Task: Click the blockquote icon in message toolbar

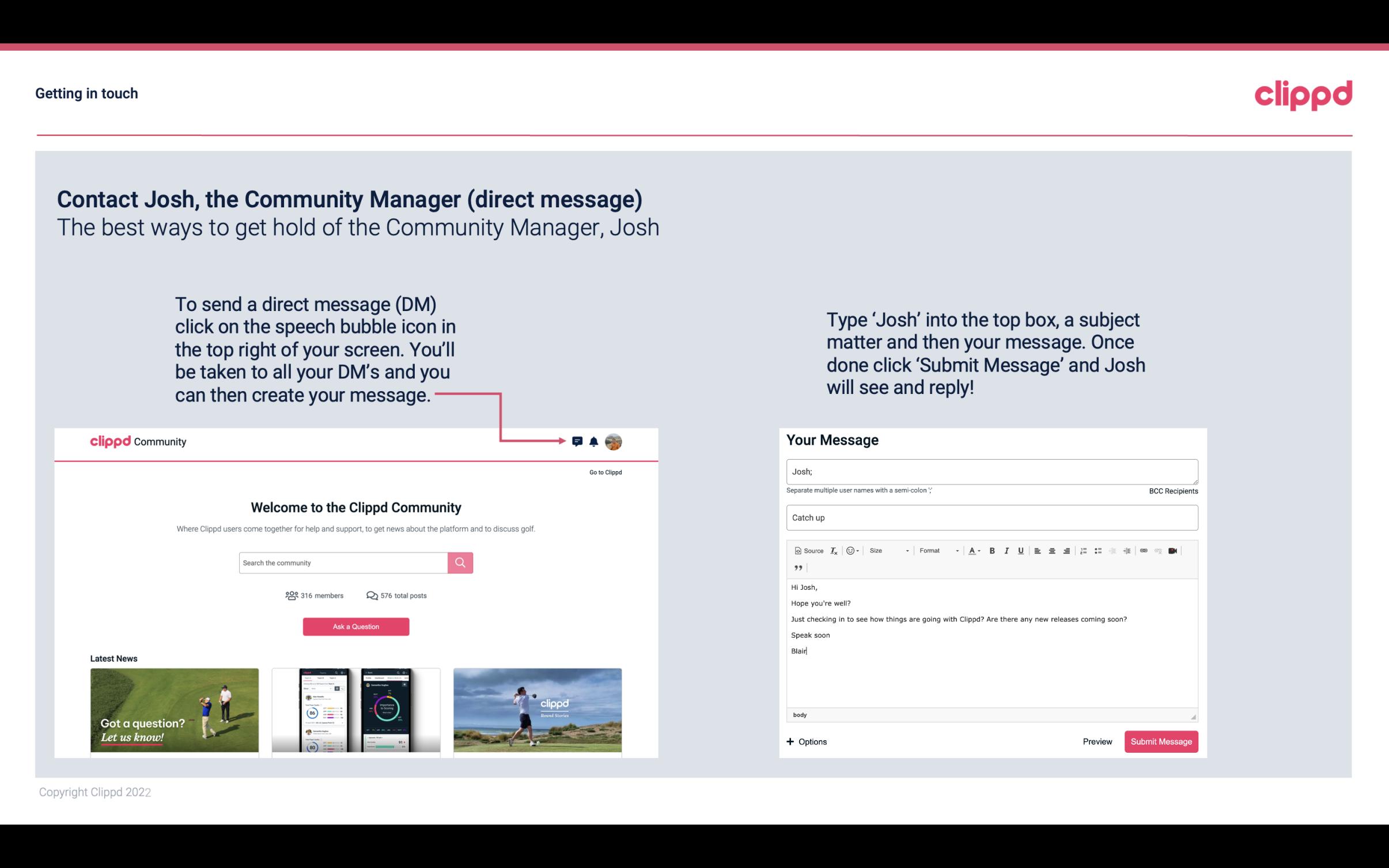Action: (x=797, y=567)
